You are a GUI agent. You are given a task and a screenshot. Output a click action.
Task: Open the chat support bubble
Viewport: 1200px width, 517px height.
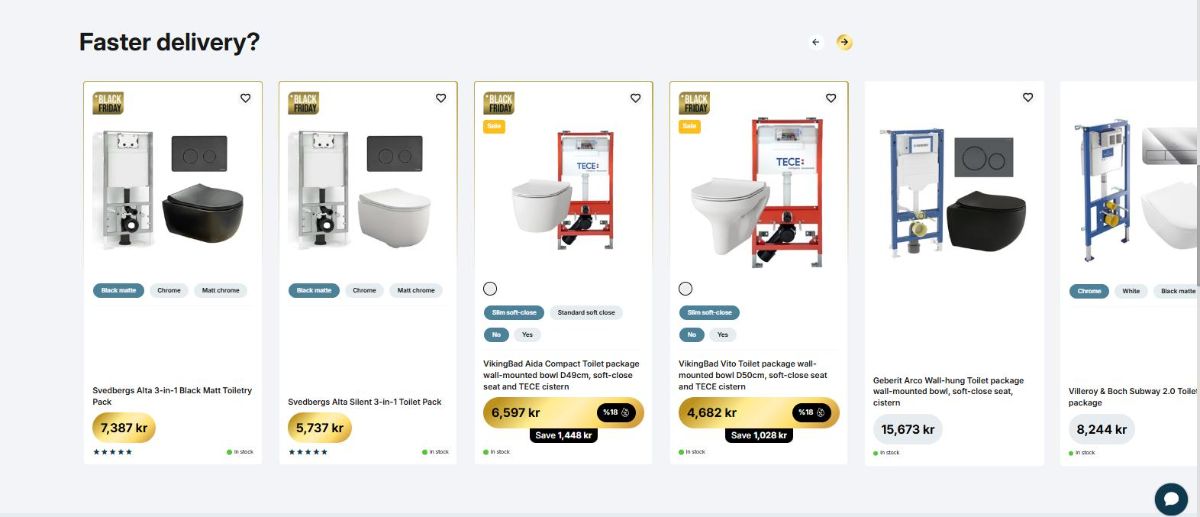[x=1171, y=499]
